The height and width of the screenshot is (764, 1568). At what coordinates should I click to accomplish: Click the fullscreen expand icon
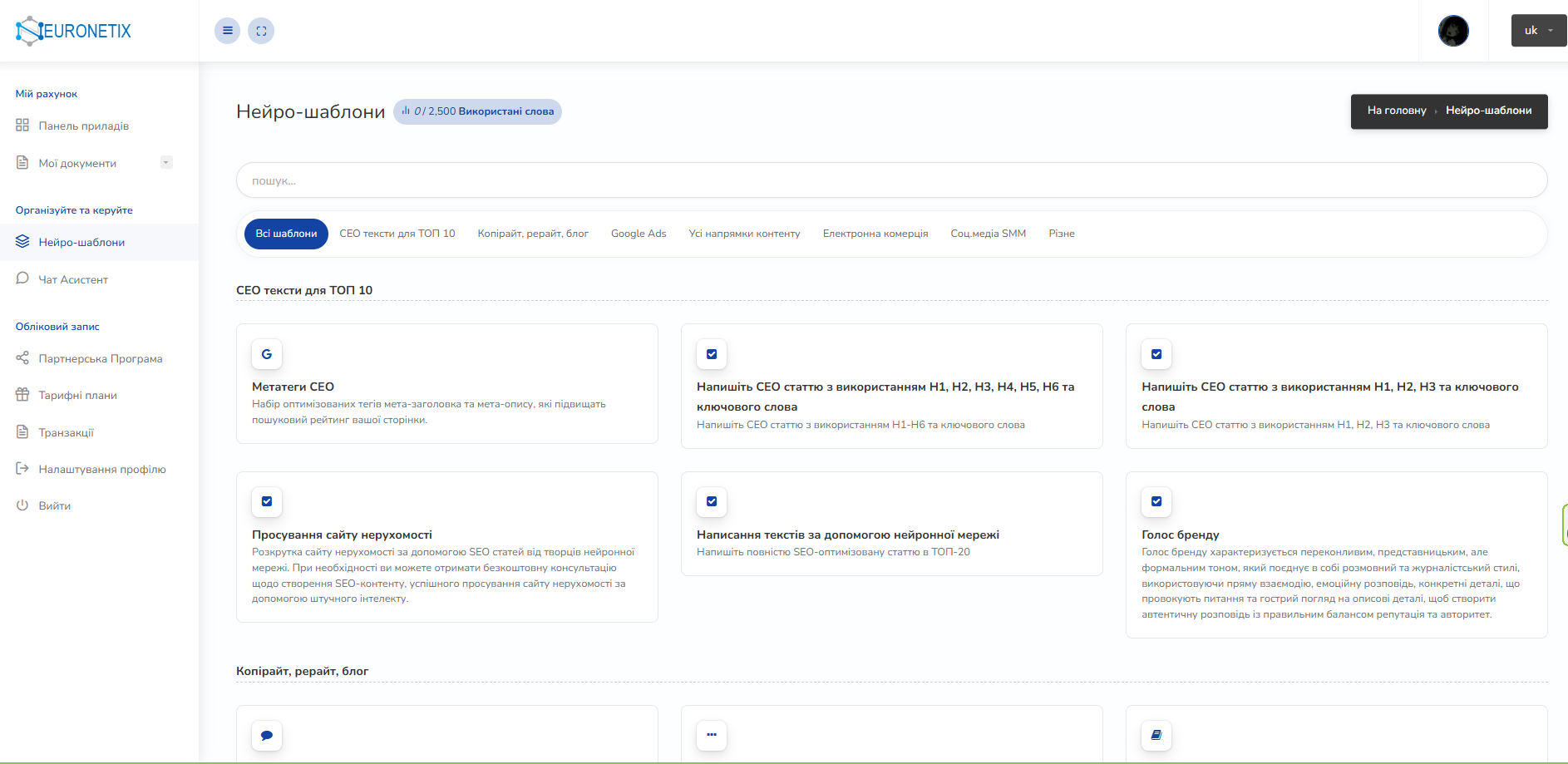click(261, 31)
